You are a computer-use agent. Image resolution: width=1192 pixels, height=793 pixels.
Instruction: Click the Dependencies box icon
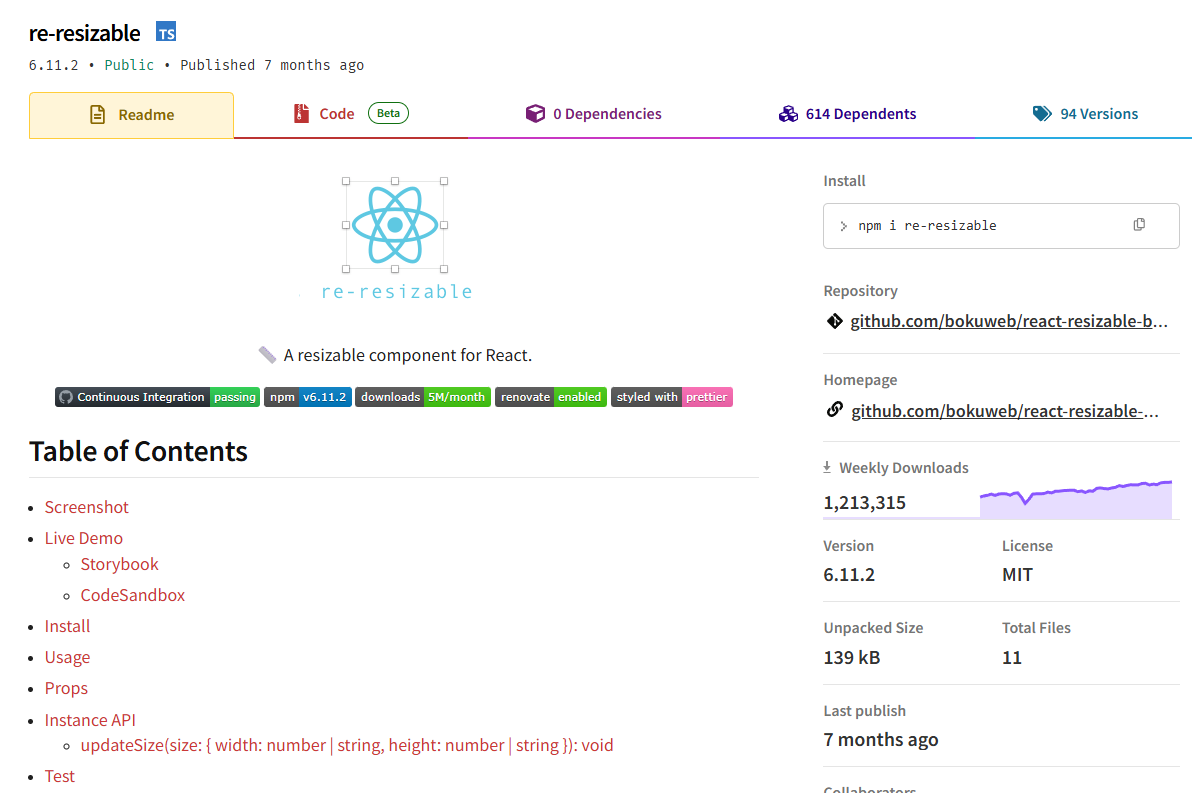(535, 113)
